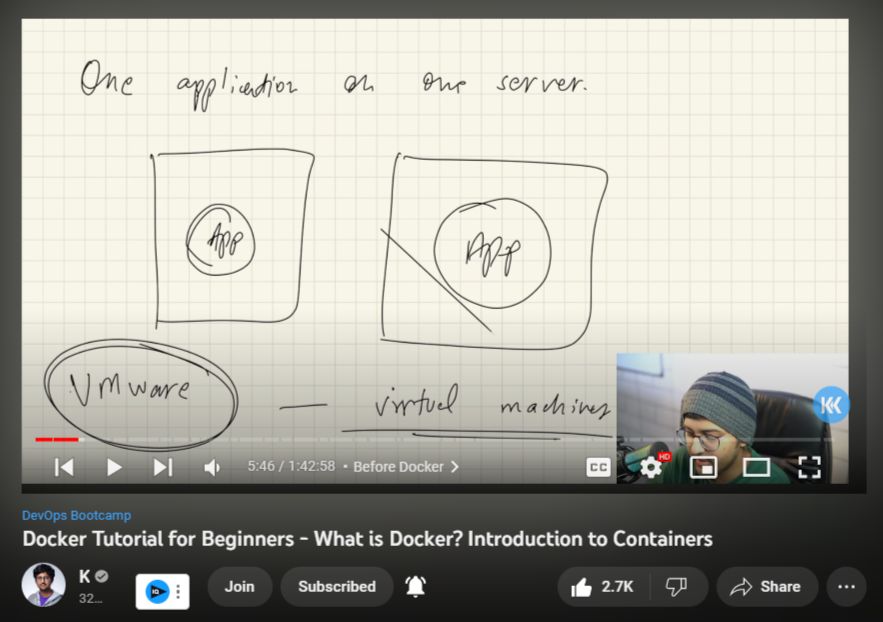Open the DevOps Bootcamp playlist link

click(x=77, y=515)
